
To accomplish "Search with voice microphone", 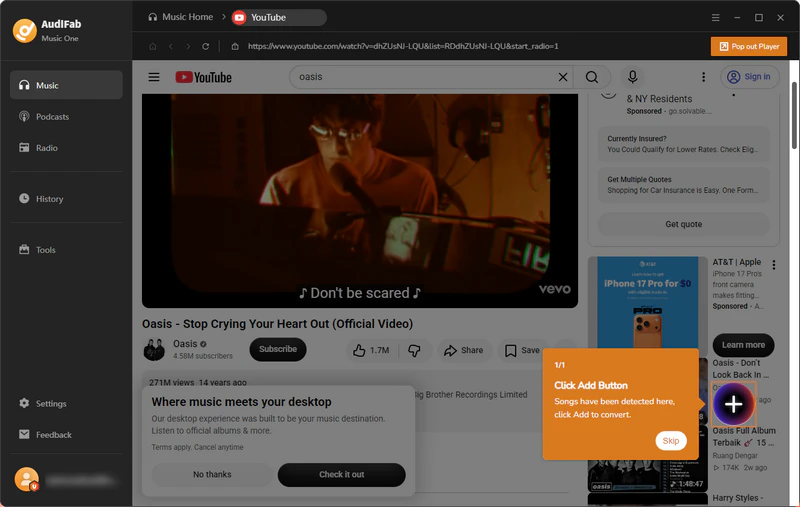I will click(632, 77).
